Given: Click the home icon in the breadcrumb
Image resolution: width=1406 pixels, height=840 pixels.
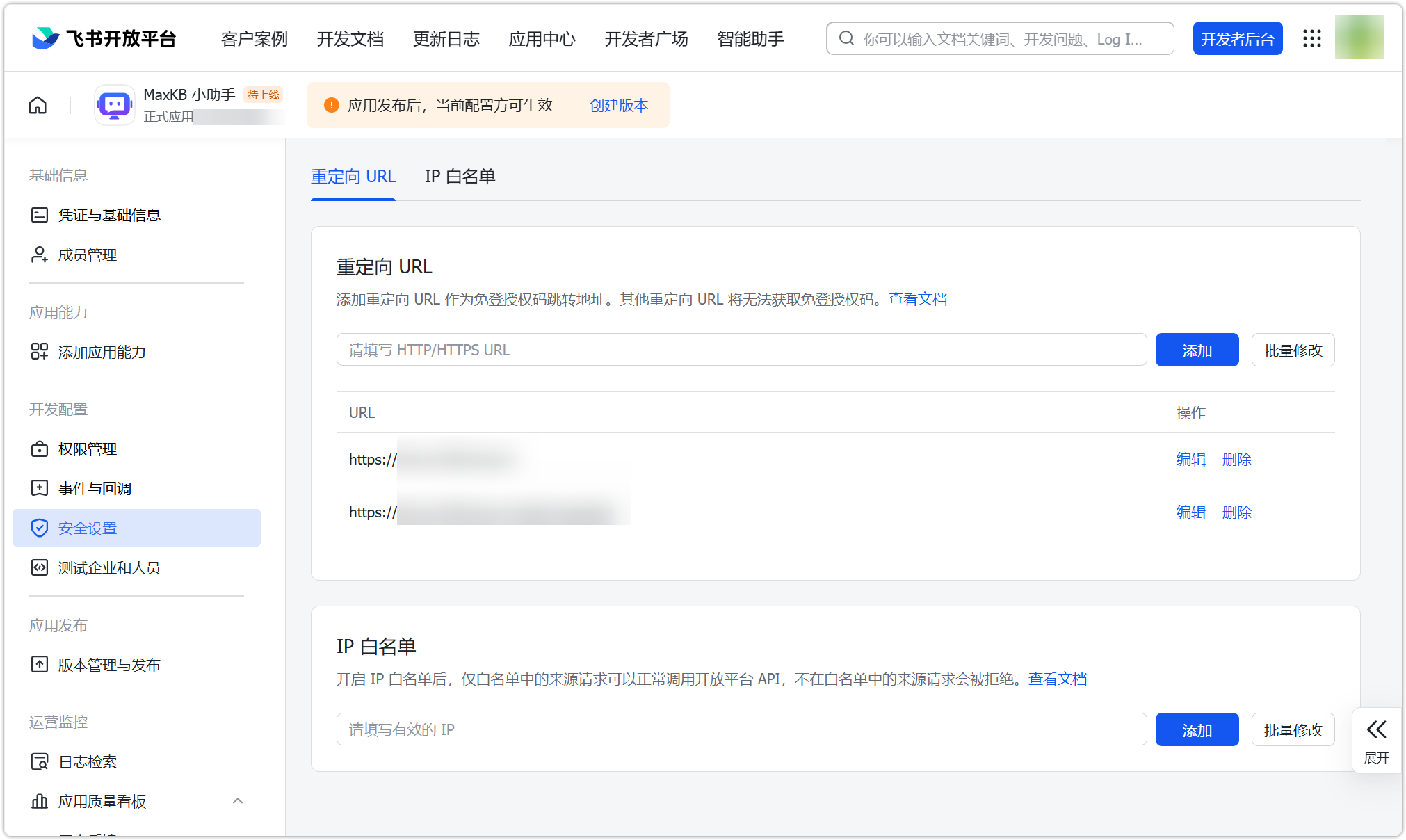Looking at the screenshot, I should 38,104.
